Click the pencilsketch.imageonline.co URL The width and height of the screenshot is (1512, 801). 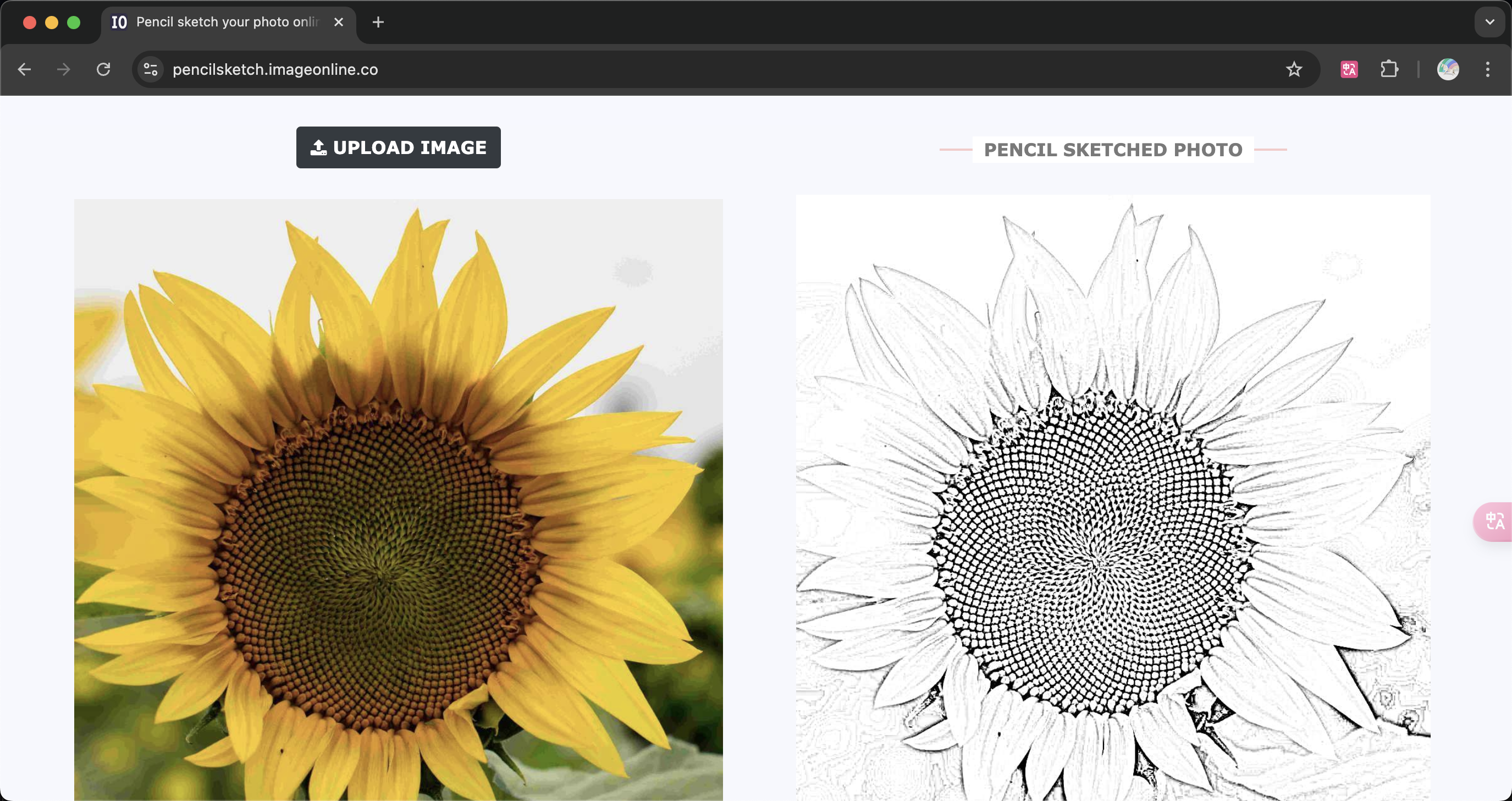[x=275, y=69]
